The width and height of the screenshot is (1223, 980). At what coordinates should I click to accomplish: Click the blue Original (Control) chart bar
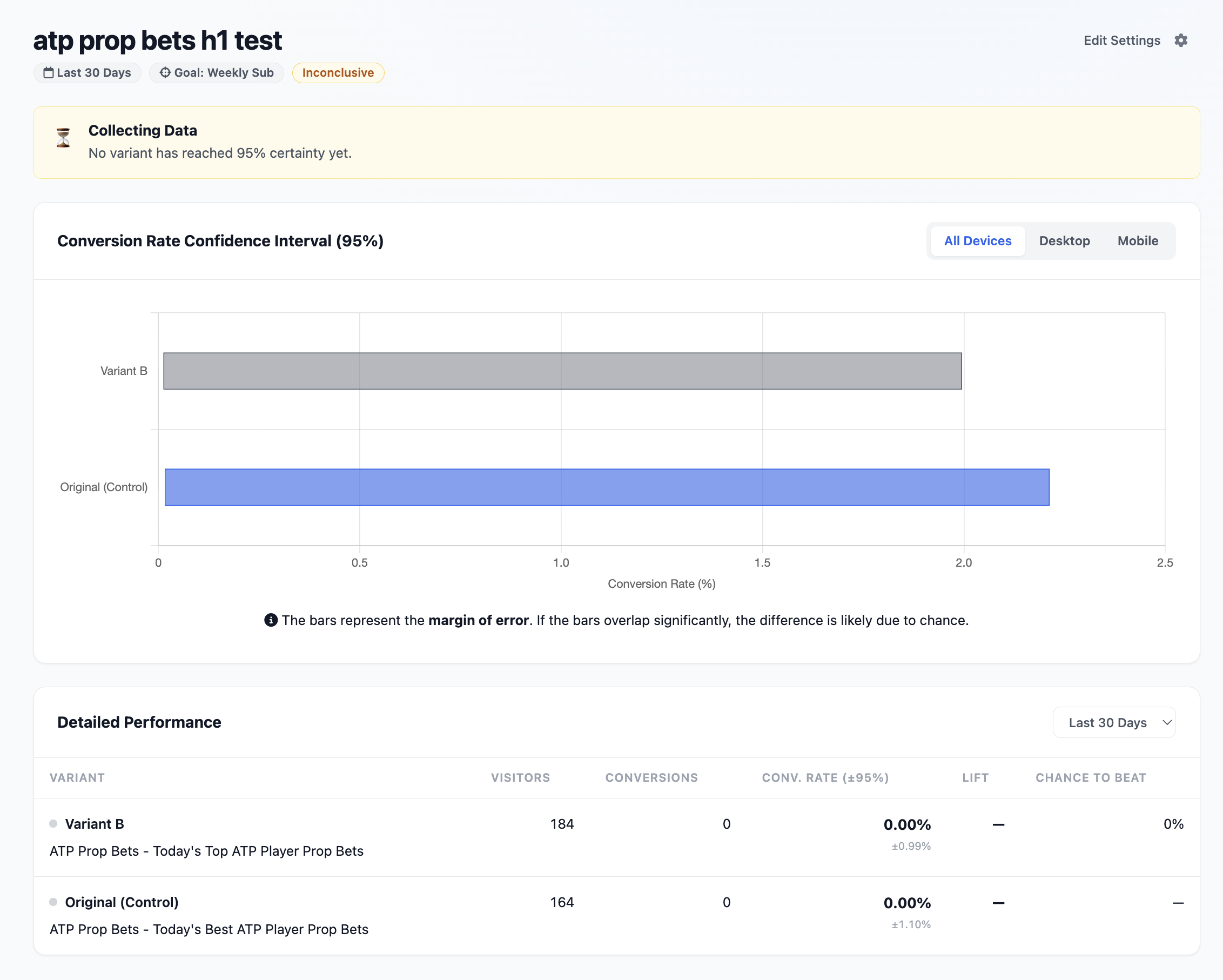point(607,487)
